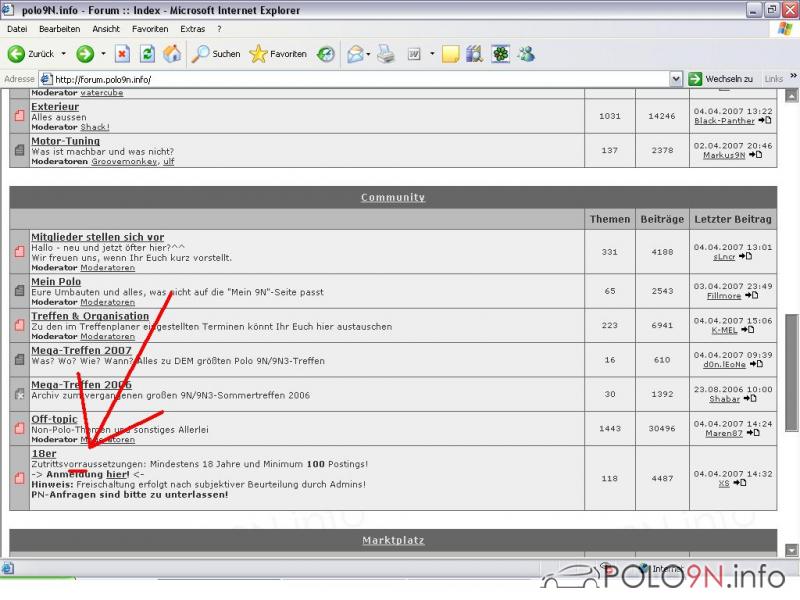800x600 pixels.
Task: Expand the Links toolbar chevron
Action: (793, 76)
